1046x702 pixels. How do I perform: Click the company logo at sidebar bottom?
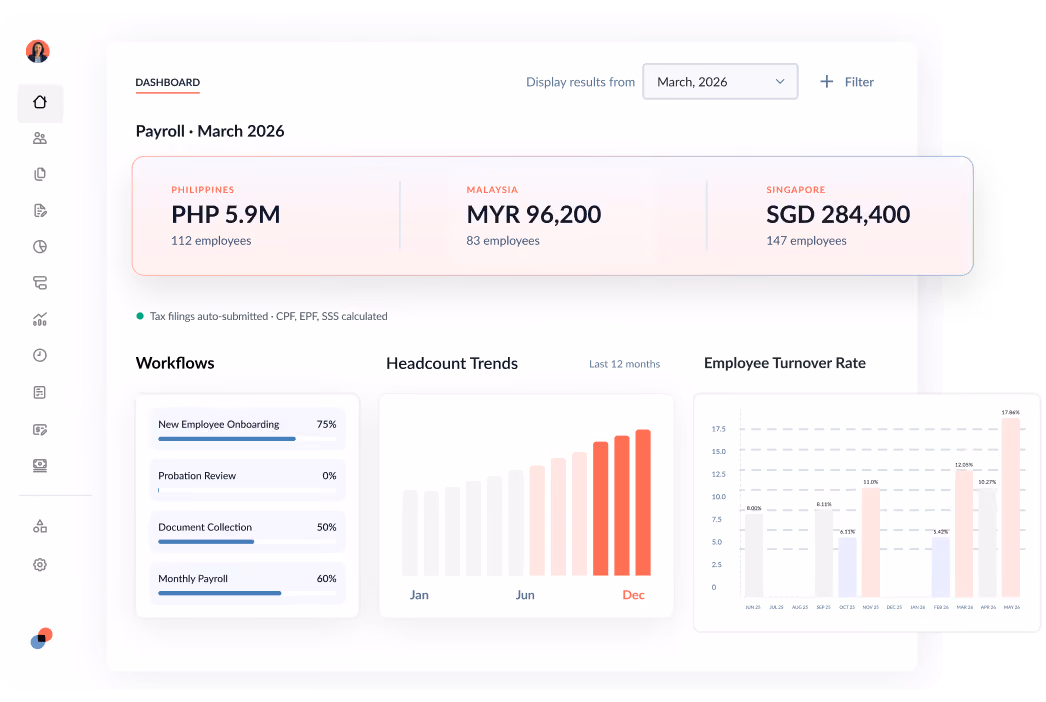click(41, 638)
